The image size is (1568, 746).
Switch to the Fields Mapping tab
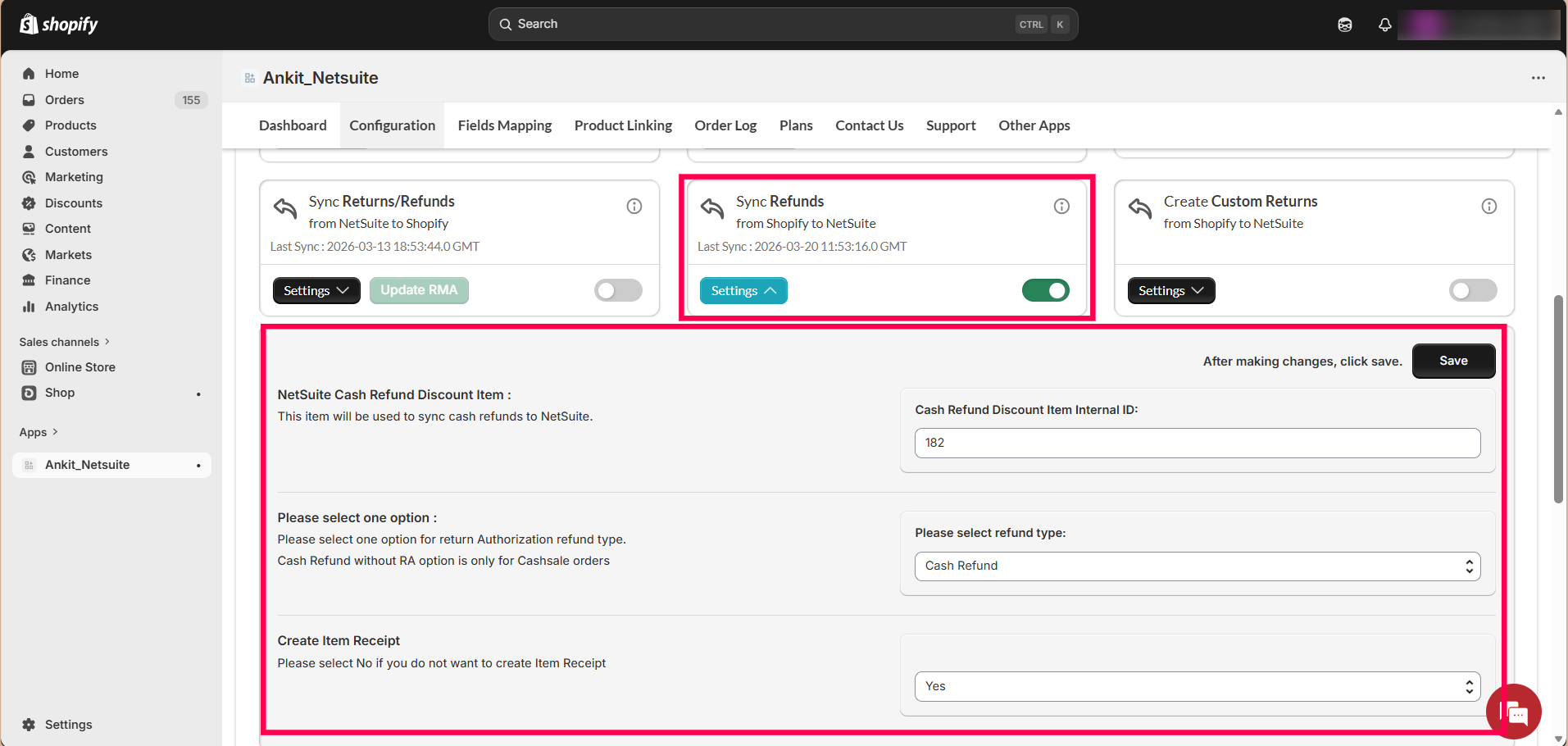504,125
